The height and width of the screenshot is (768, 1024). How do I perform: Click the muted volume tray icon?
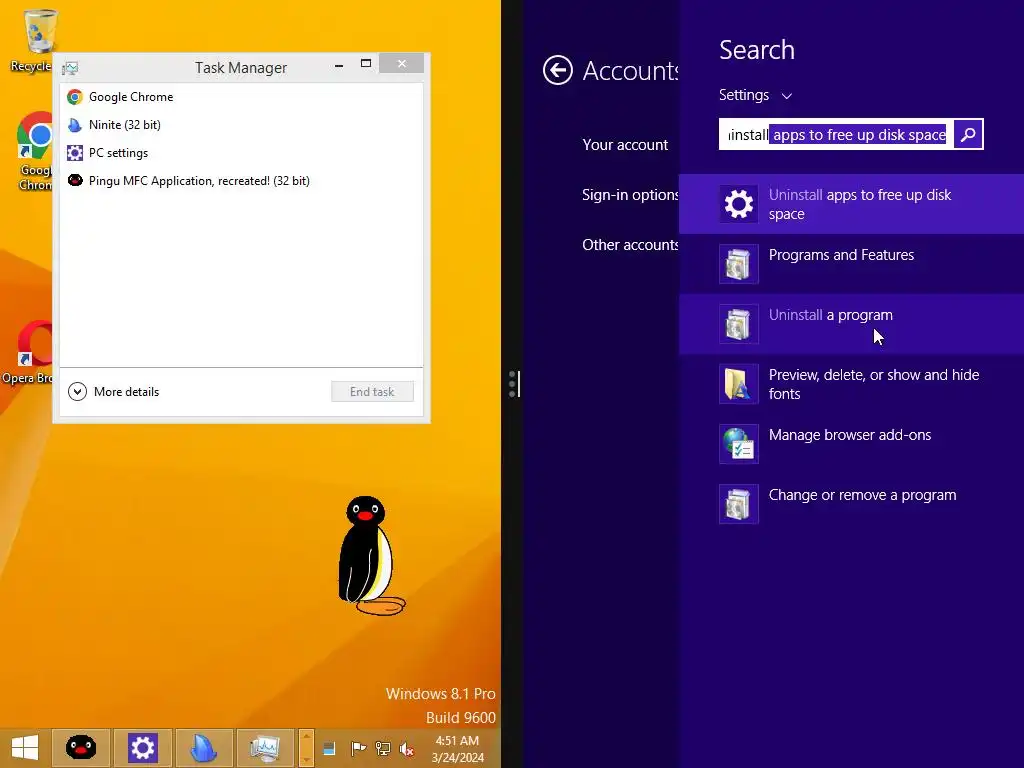click(x=406, y=748)
